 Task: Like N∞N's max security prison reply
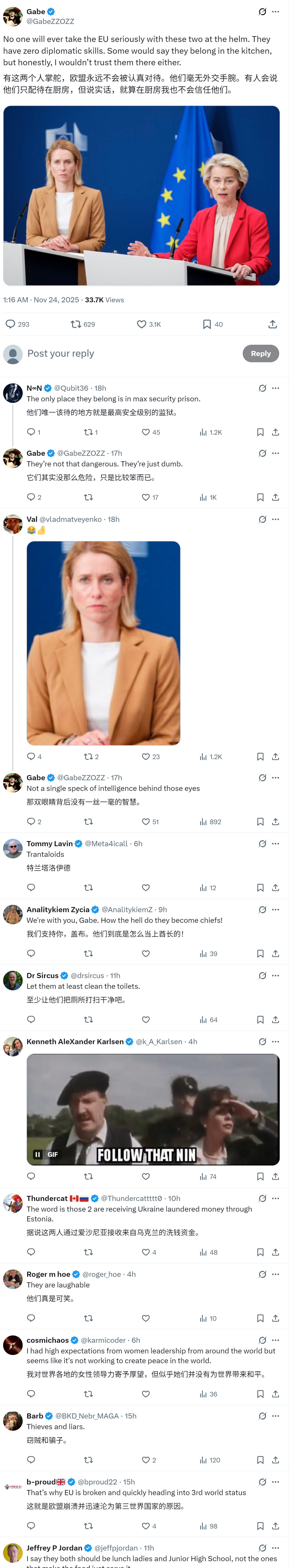pyautogui.click(x=145, y=432)
